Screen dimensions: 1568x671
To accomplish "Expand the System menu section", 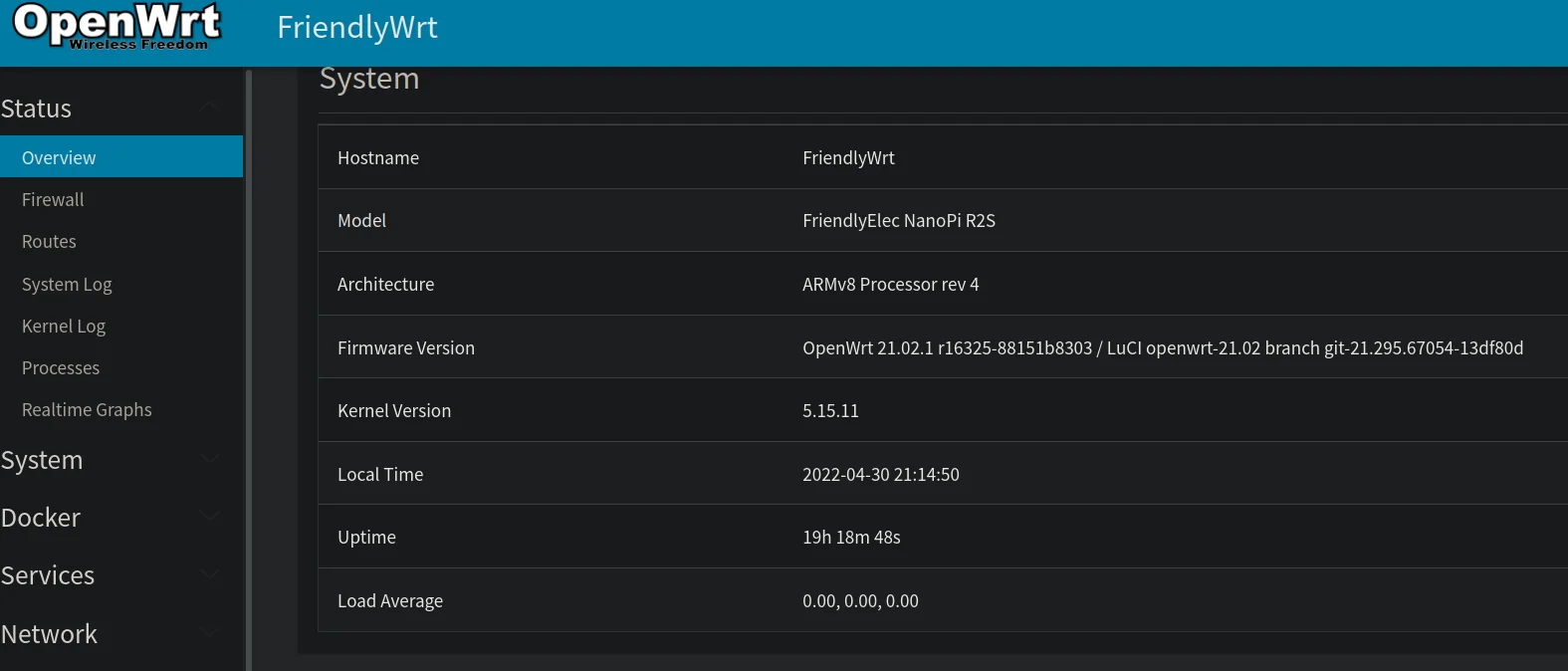I will (x=110, y=460).
